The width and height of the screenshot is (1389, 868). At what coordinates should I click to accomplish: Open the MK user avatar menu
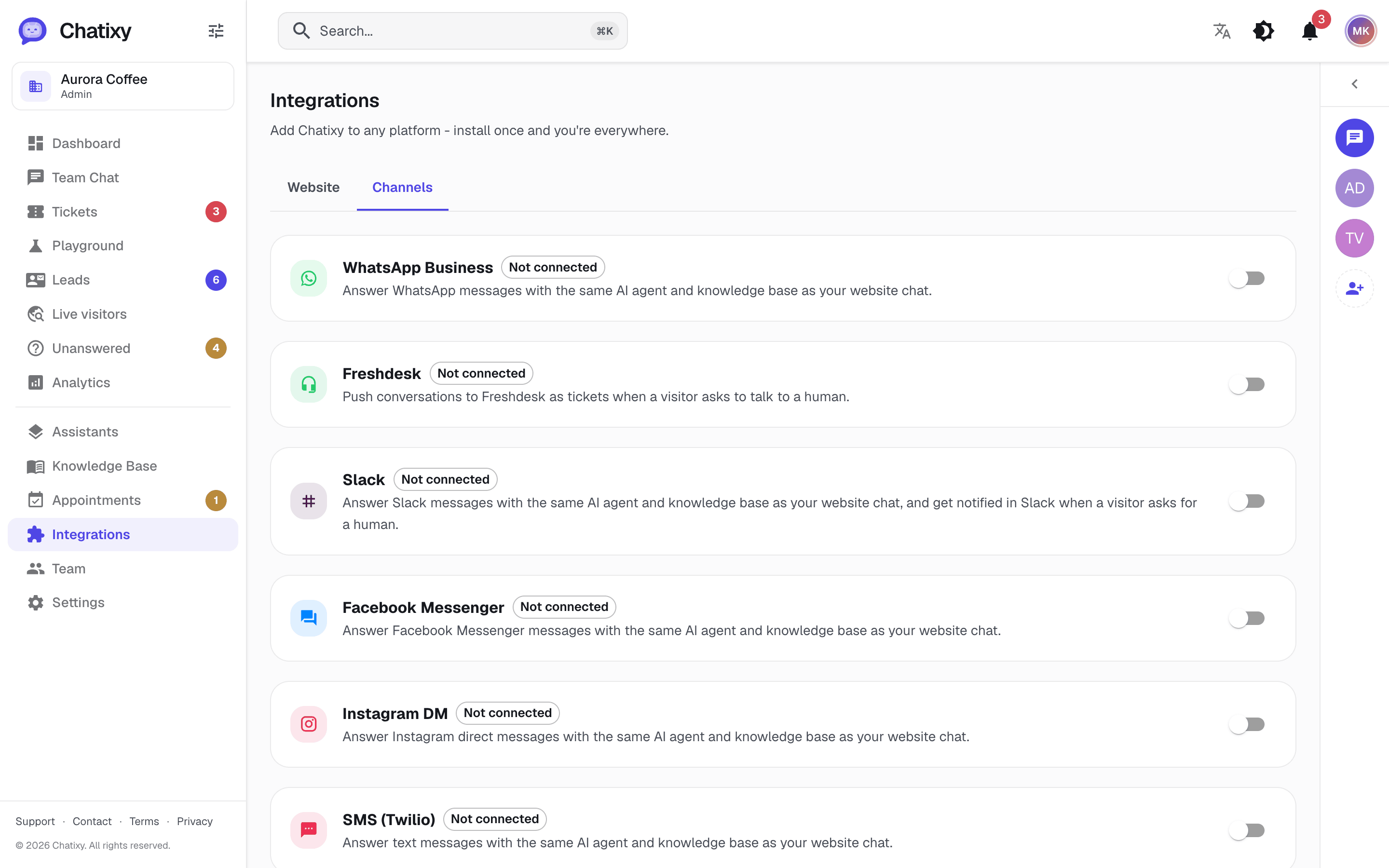pyautogui.click(x=1360, y=31)
